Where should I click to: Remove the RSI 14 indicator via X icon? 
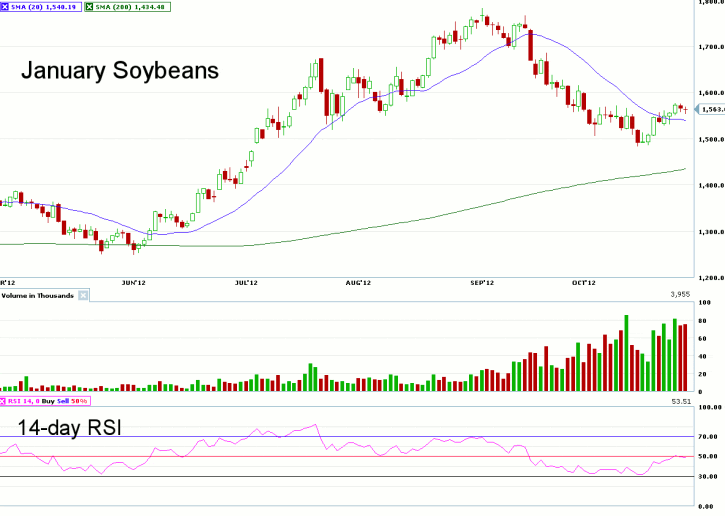point(5,401)
